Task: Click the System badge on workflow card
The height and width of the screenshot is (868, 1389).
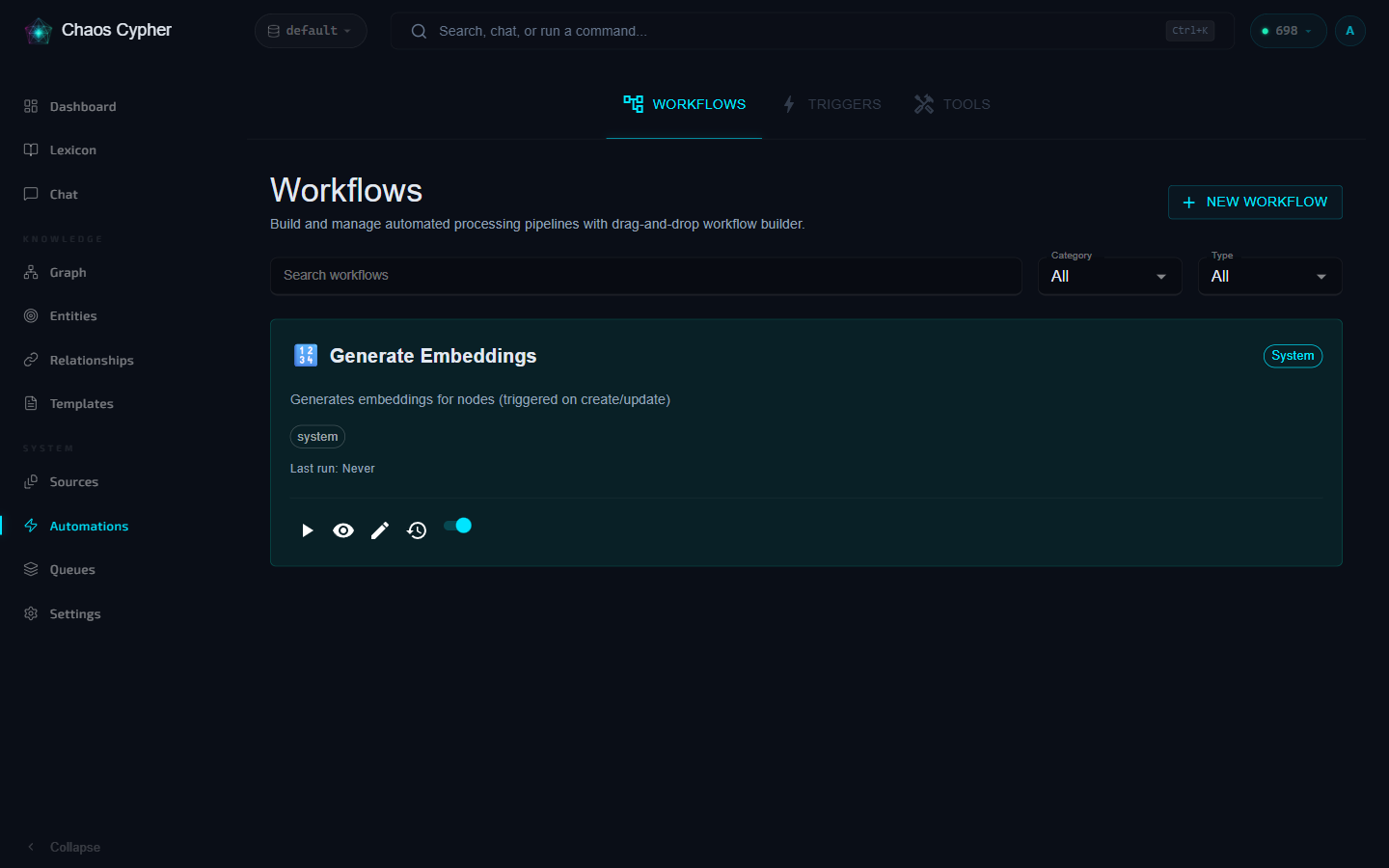Action: [1293, 356]
